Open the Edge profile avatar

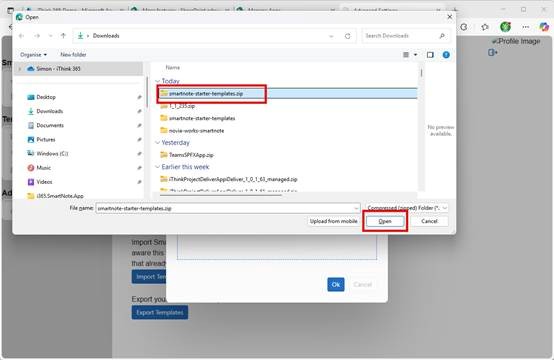[505, 27]
